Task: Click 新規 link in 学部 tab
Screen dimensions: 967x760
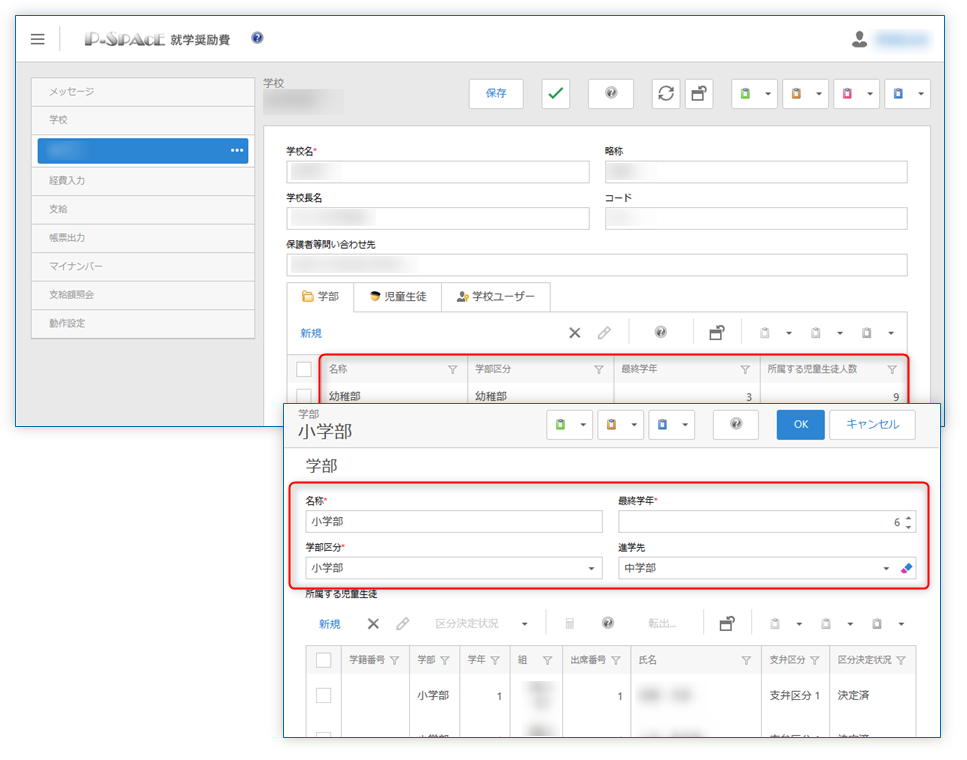Action: [311, 333]
